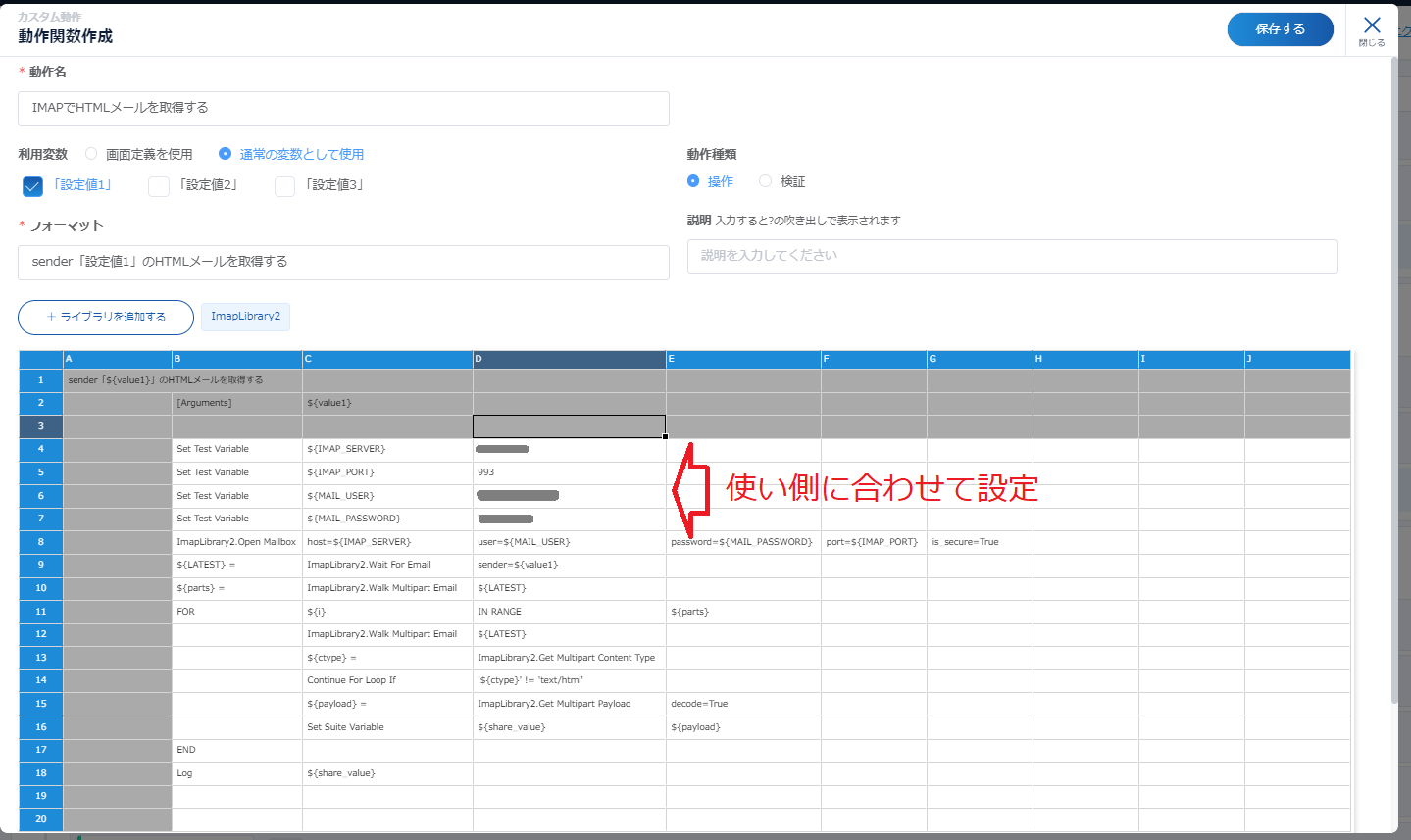
Task: Click the ImapLibrary2.Open Mailbox cell
Action: point(236,542)
